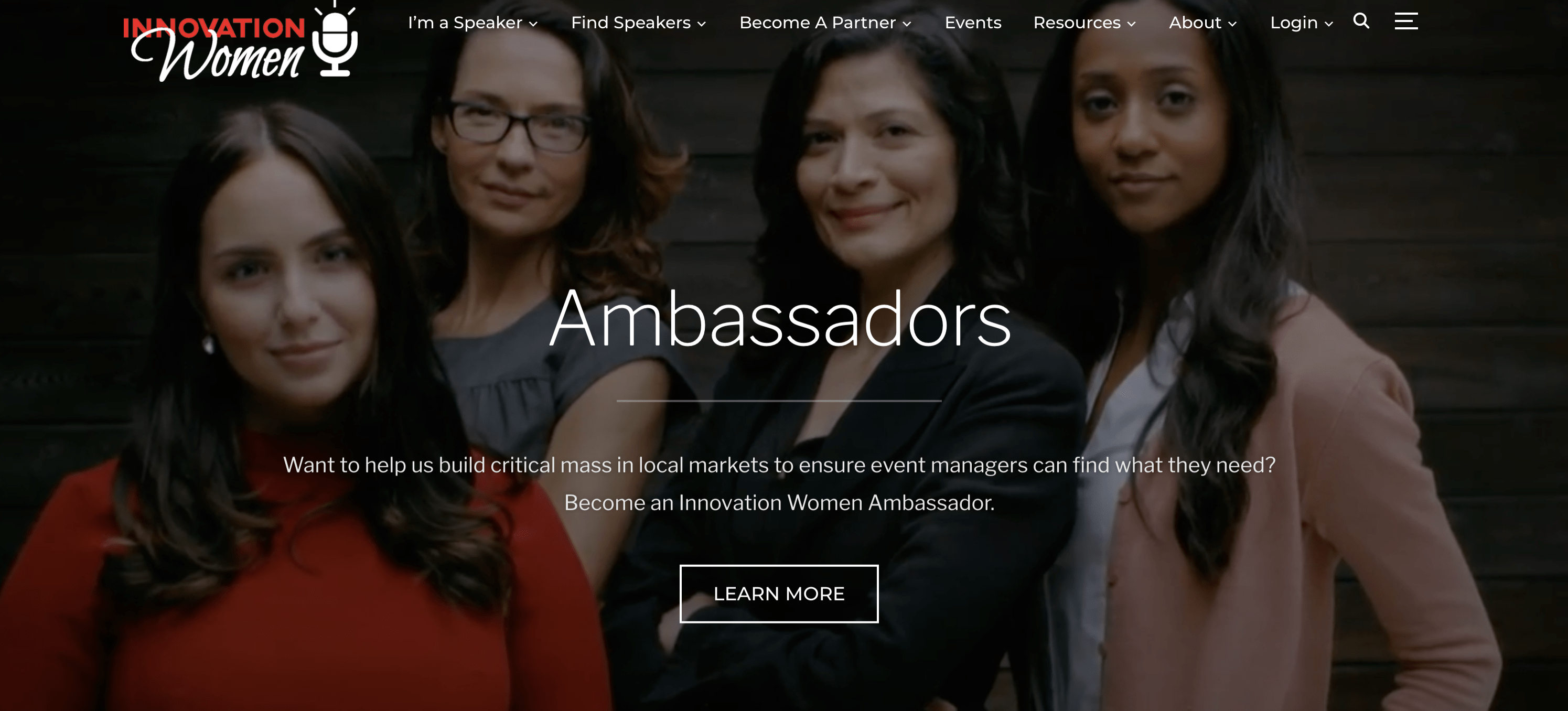Expand the Become A Partner chevron
1568x711 pixels.
click(x=906, y=24)
